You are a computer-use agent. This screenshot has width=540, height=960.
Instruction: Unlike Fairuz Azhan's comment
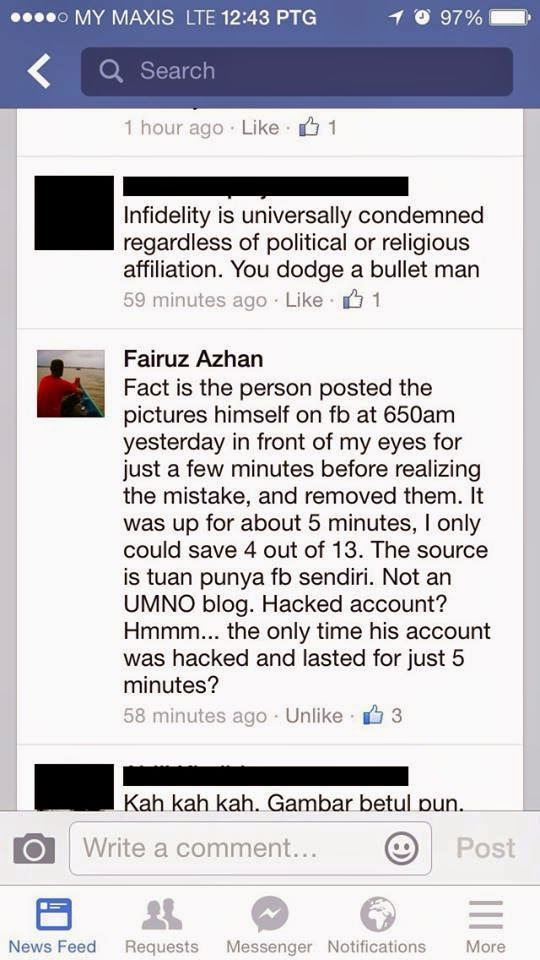pos(313,715)
